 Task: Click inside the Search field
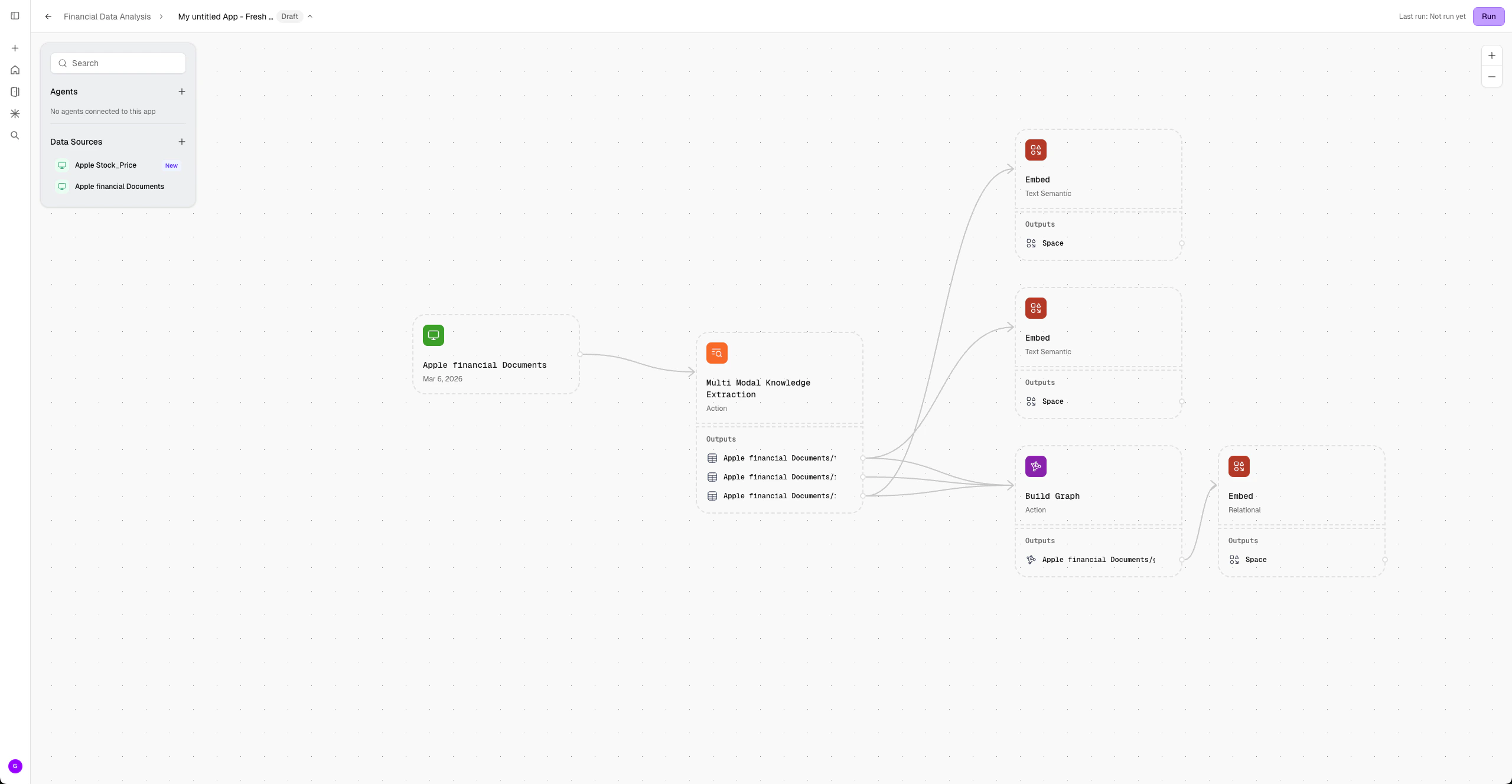pos(118,63)
